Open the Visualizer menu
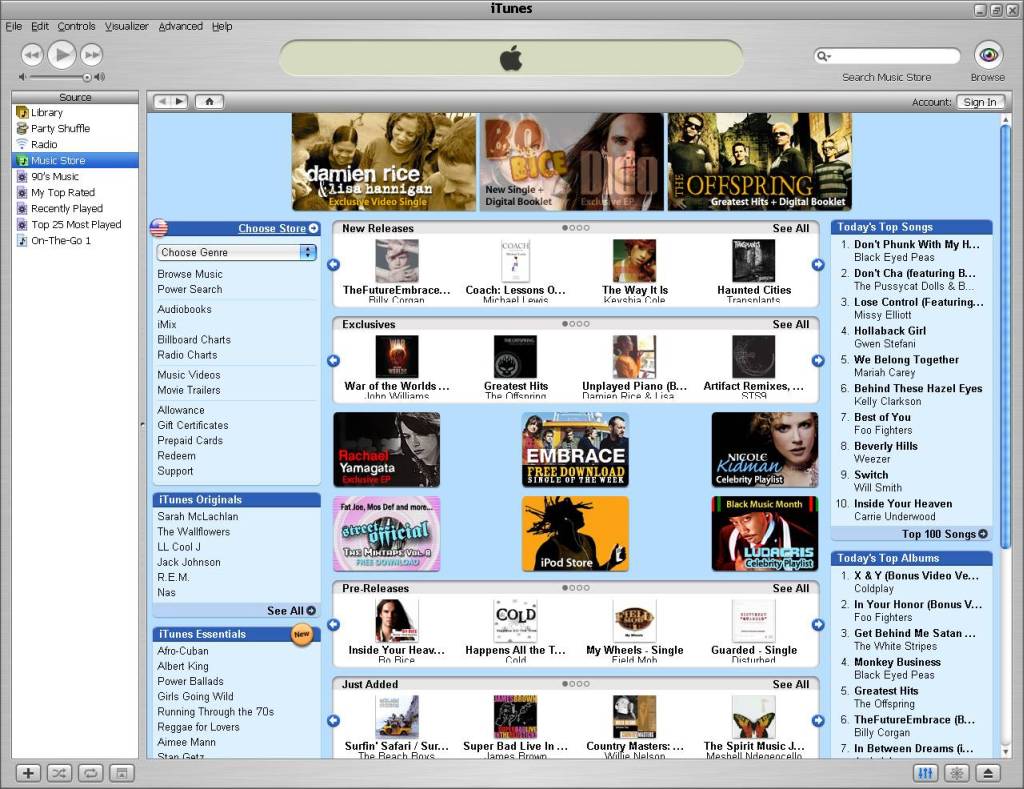 [126, 26]
